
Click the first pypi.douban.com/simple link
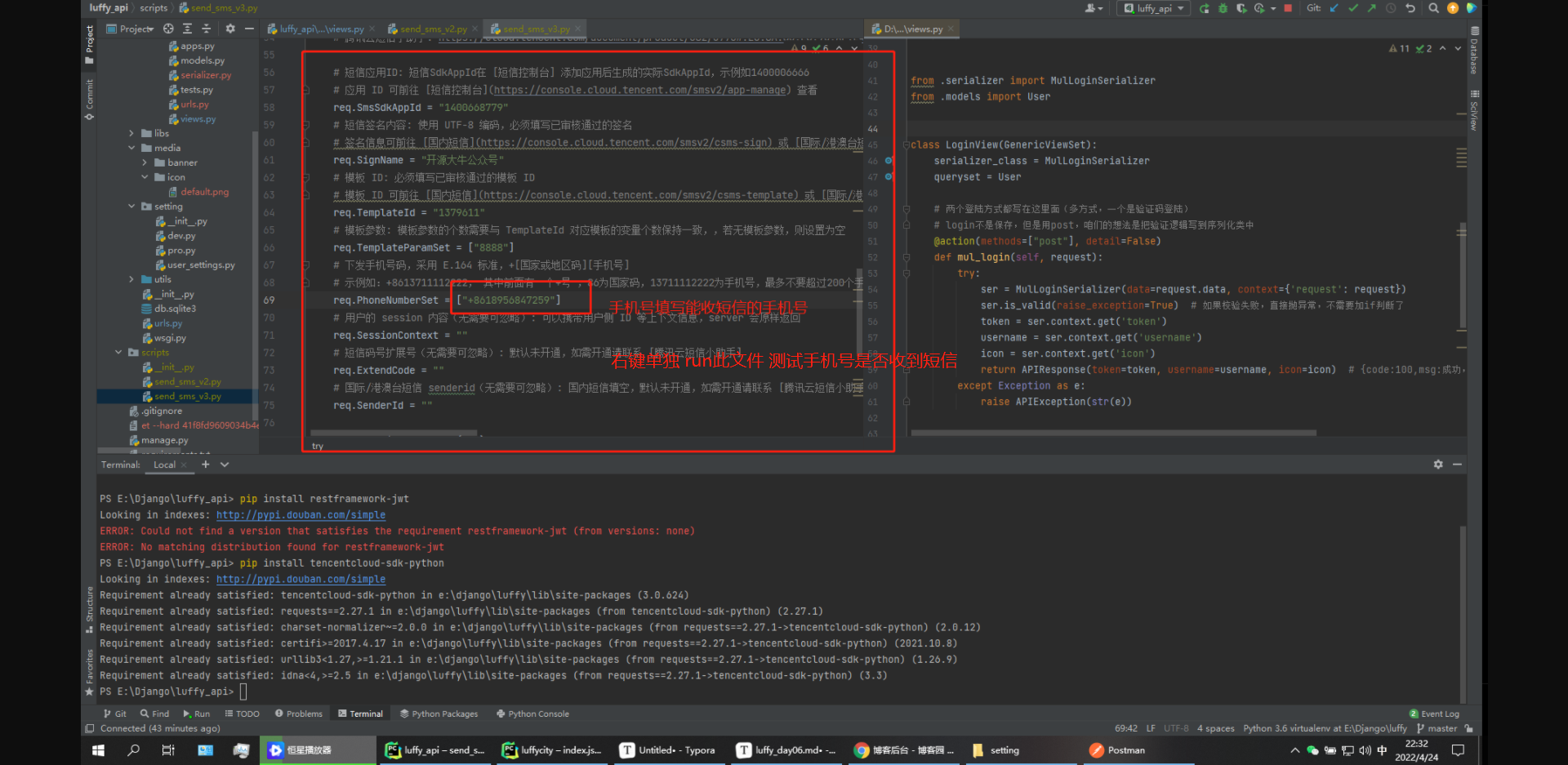301,515
